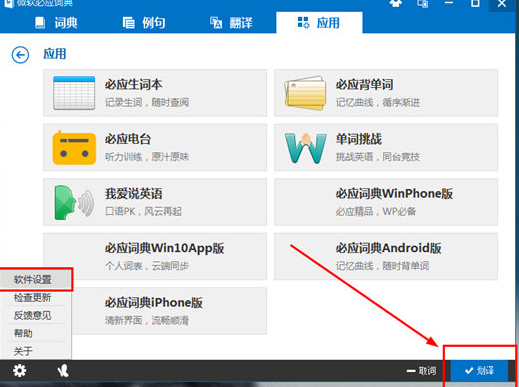Click the skin shirt icon in title bar
This screenshot has height=387, width=519.
click(396, 3)
